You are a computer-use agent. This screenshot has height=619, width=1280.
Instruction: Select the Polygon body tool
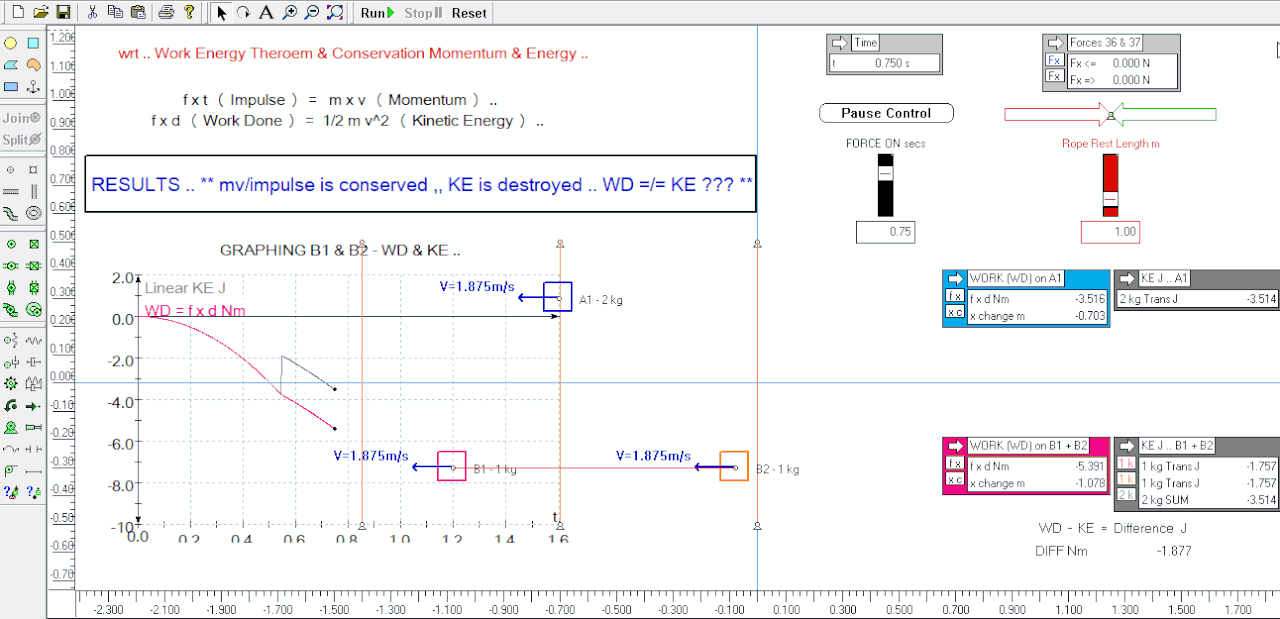12,64
